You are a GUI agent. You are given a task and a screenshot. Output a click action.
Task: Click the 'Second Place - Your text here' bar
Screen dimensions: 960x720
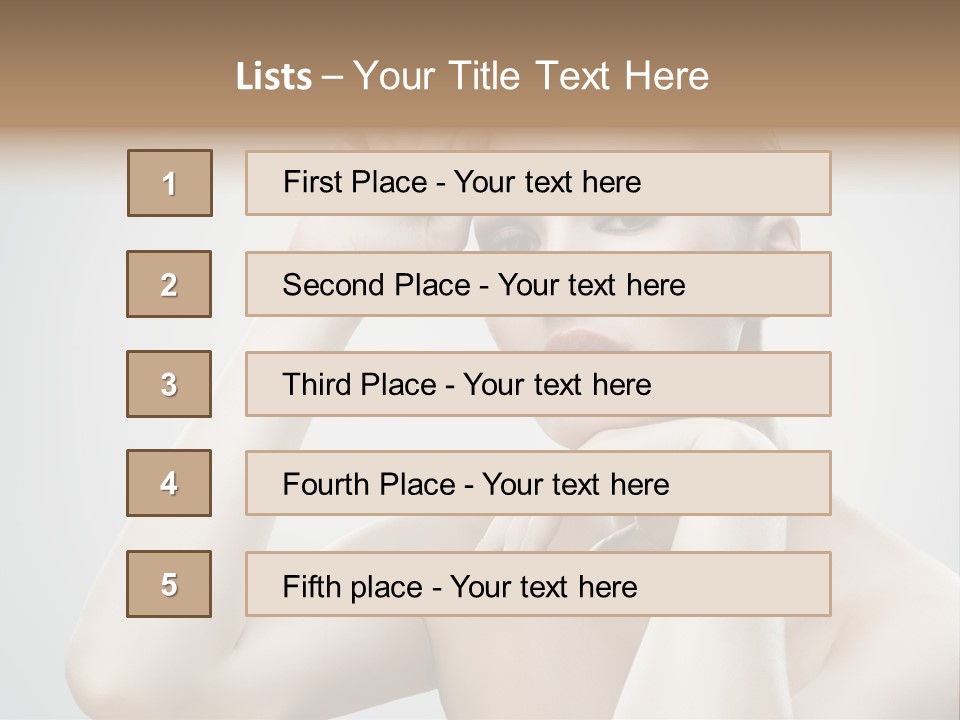click(538, 284)
